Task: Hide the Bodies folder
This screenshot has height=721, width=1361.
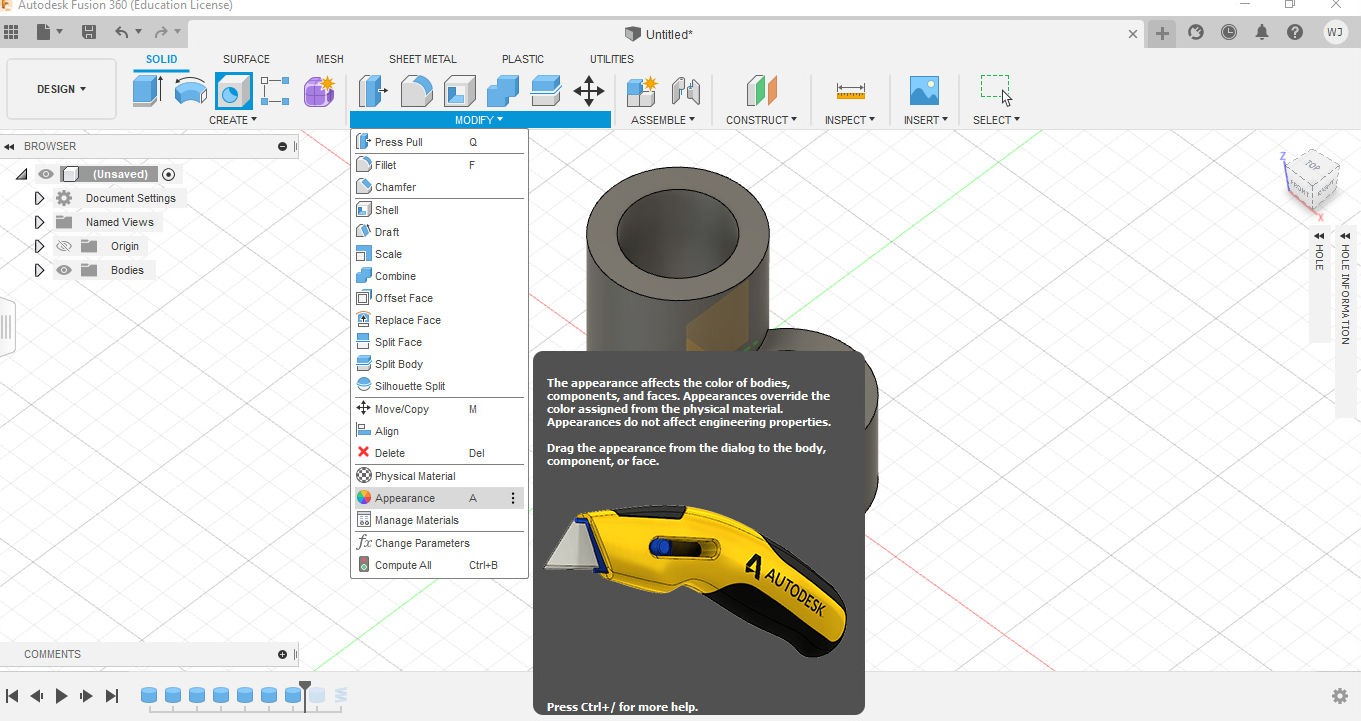Action: pyautogui.click(x=63, y=269)
